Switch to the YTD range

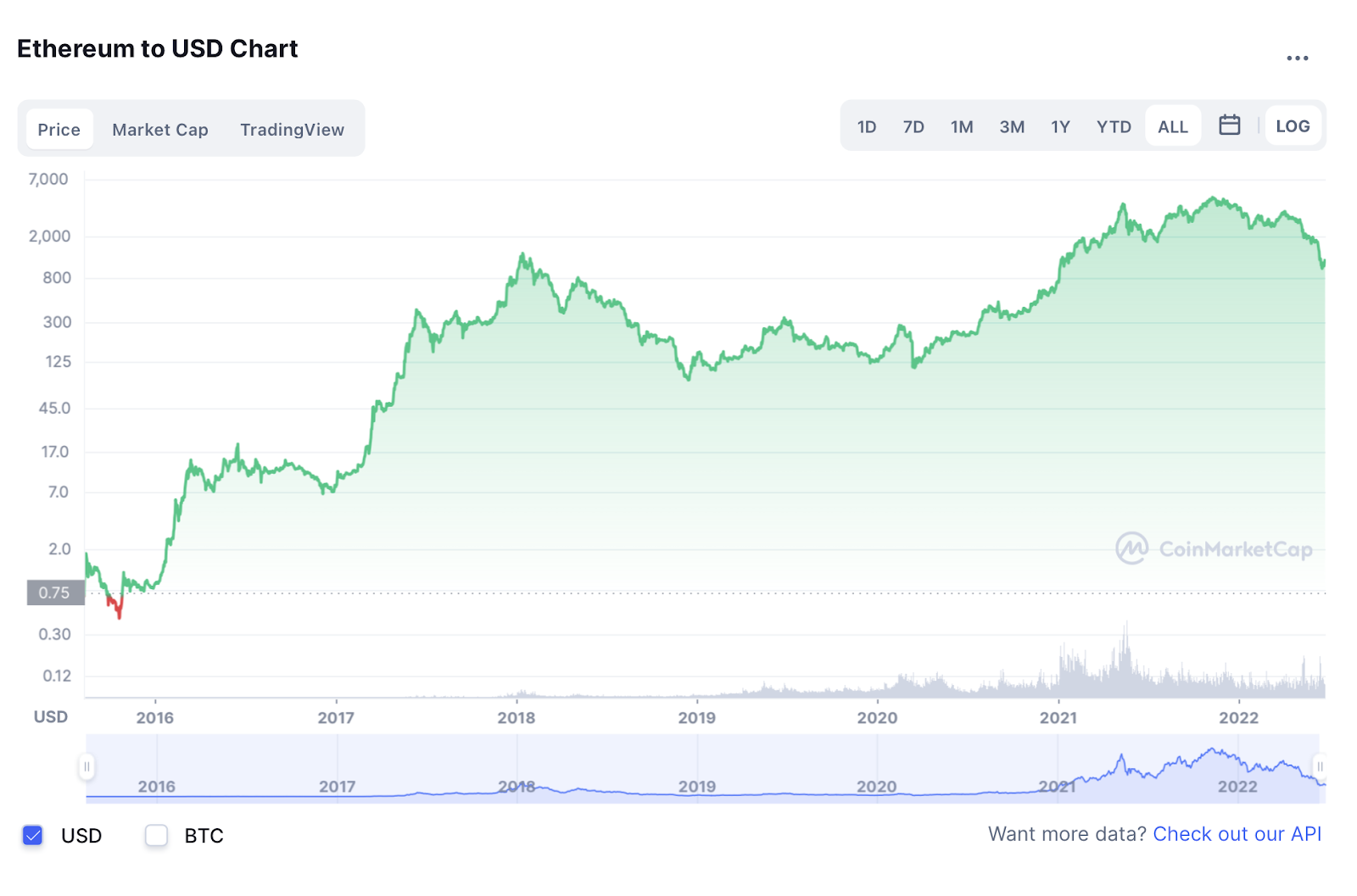(x=1114, y=127)
